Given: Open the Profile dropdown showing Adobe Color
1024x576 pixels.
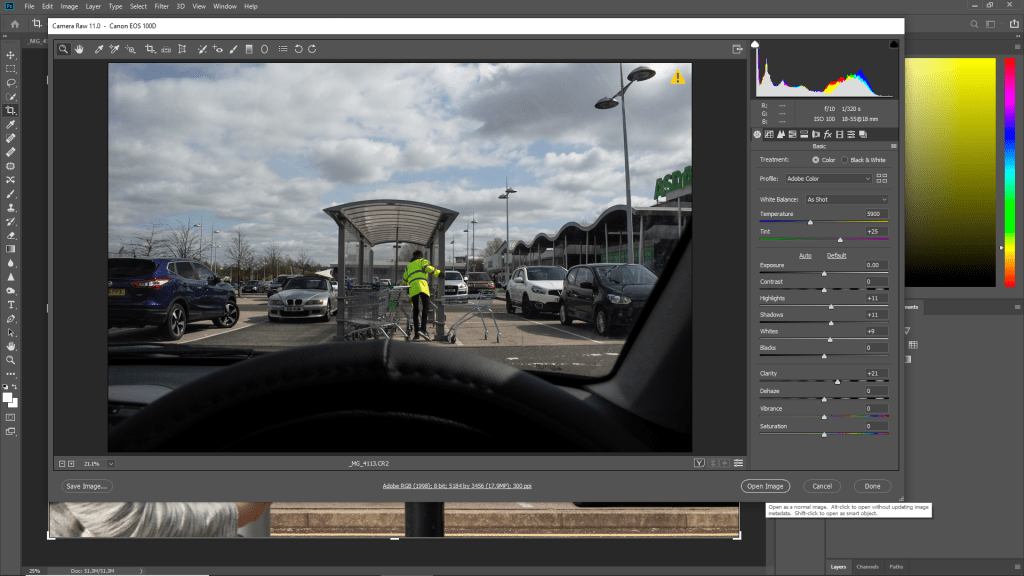Looking at the screenshot, I should (x=828, y=178).
